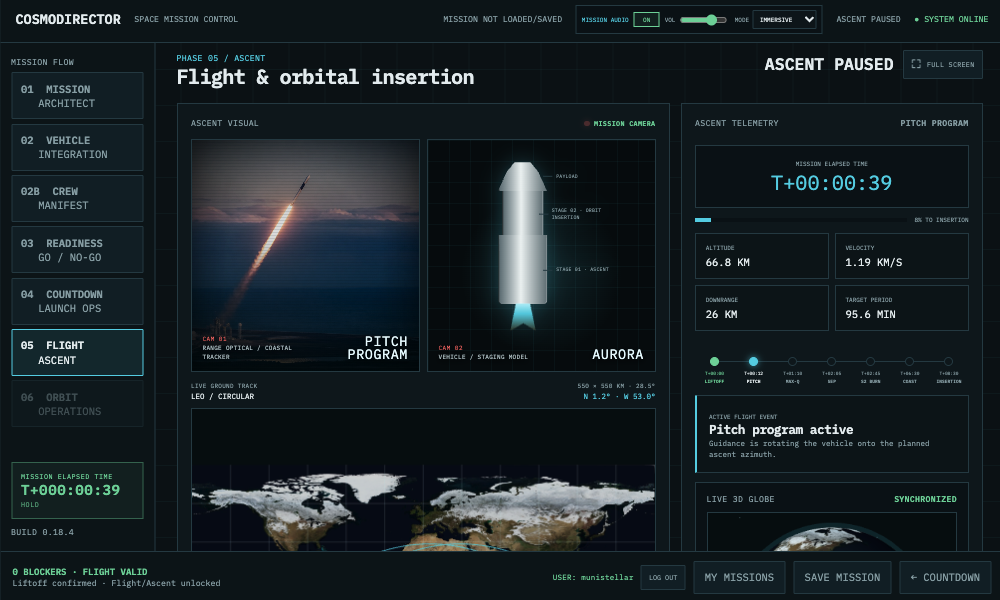
Task: Click the user name munistellar
Action: pyautogui.click(x=607, y=578)
